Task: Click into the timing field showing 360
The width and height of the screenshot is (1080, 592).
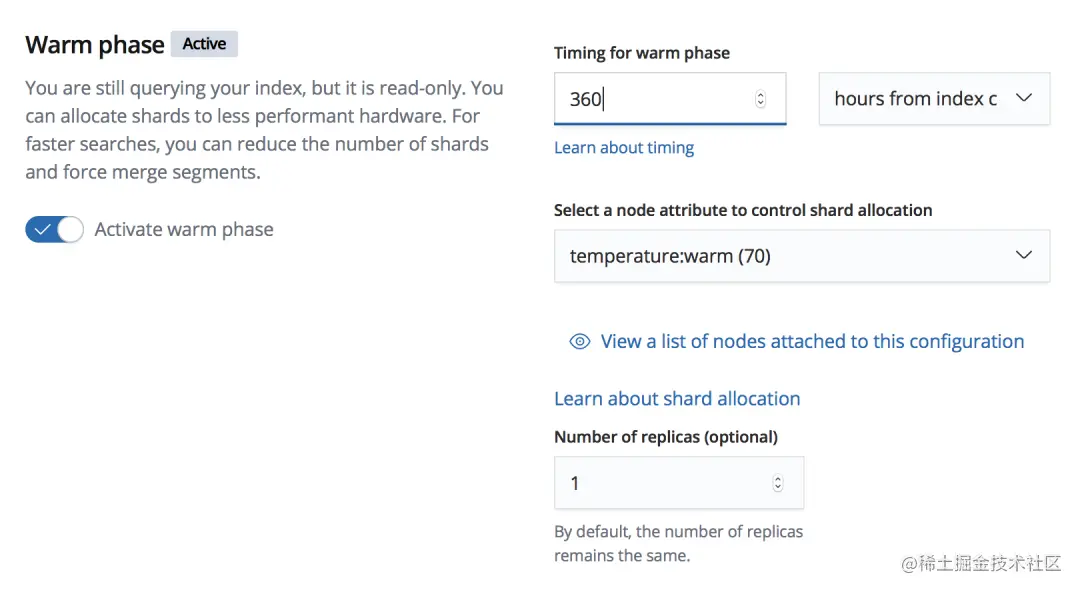Action: coord(650,98)
